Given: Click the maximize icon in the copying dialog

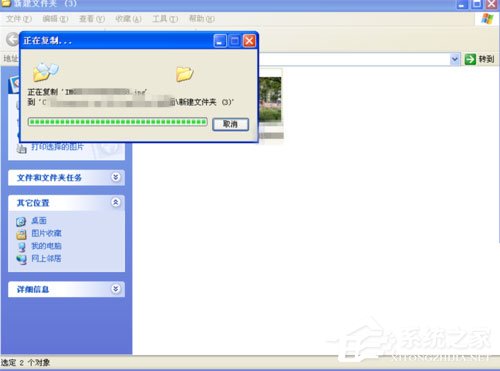Looking at the screenshot, I should pos(235,41).
